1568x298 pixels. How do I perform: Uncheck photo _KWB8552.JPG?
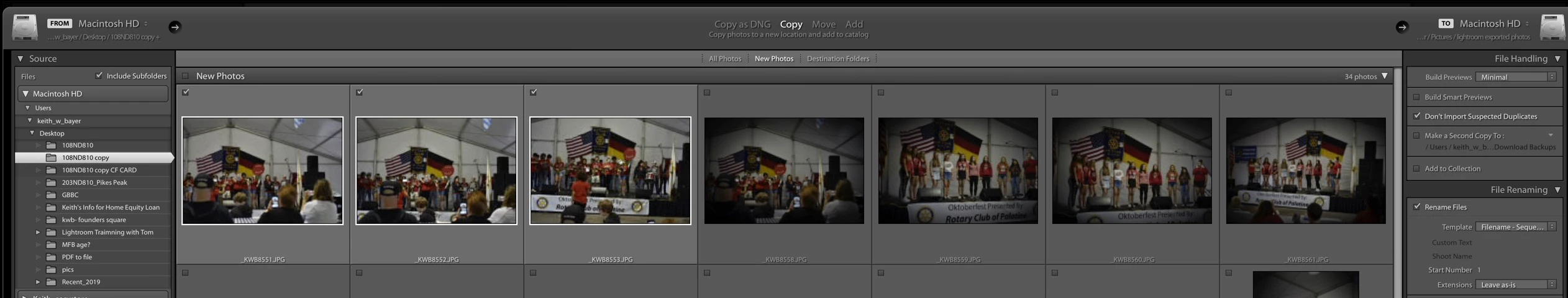click(x=360, y=92)
